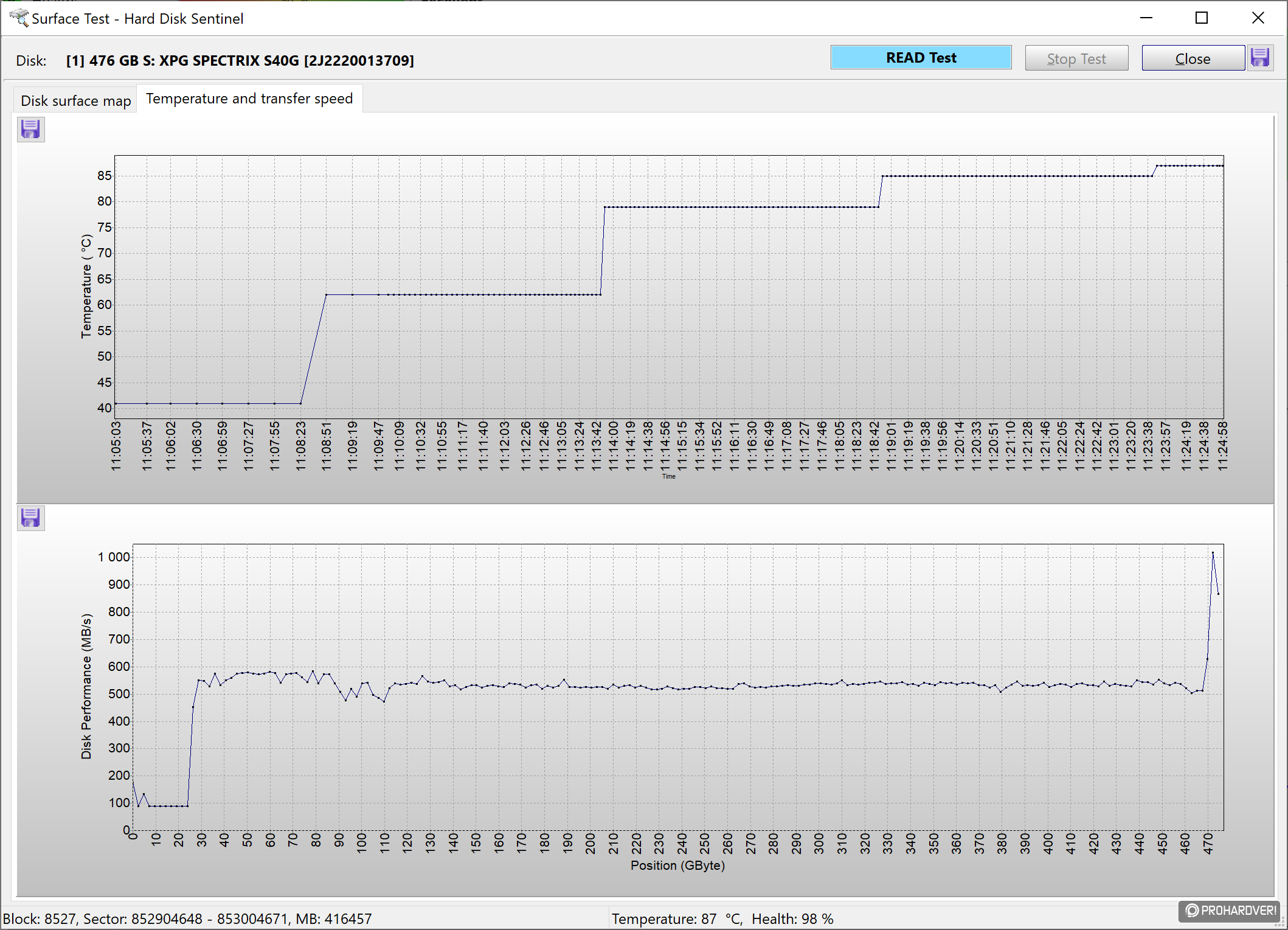
Task: Save the temperature graph image
Action: pyautogui.click(x=30, y=130)
